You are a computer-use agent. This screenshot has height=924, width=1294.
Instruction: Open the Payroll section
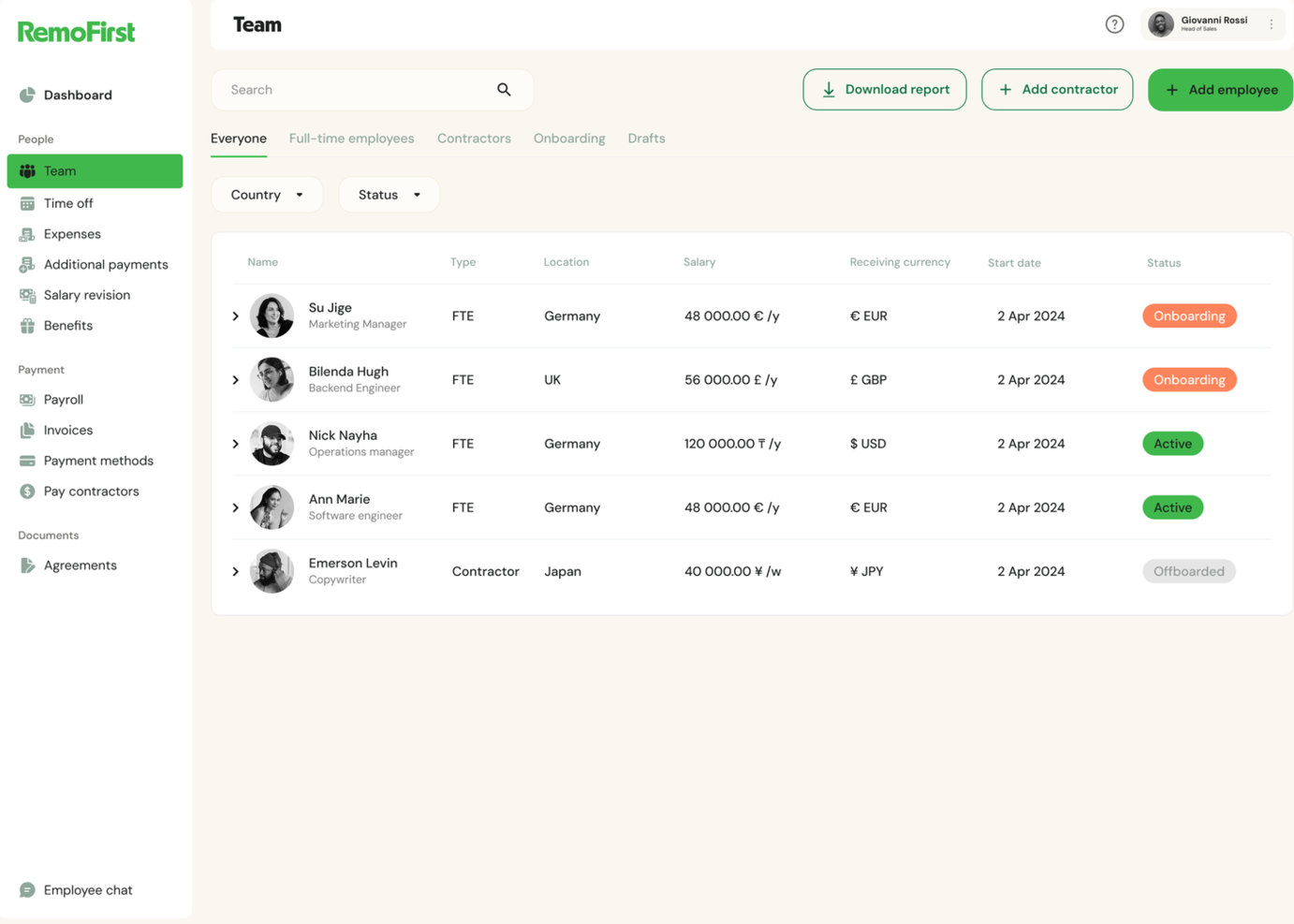click(64, 399)
